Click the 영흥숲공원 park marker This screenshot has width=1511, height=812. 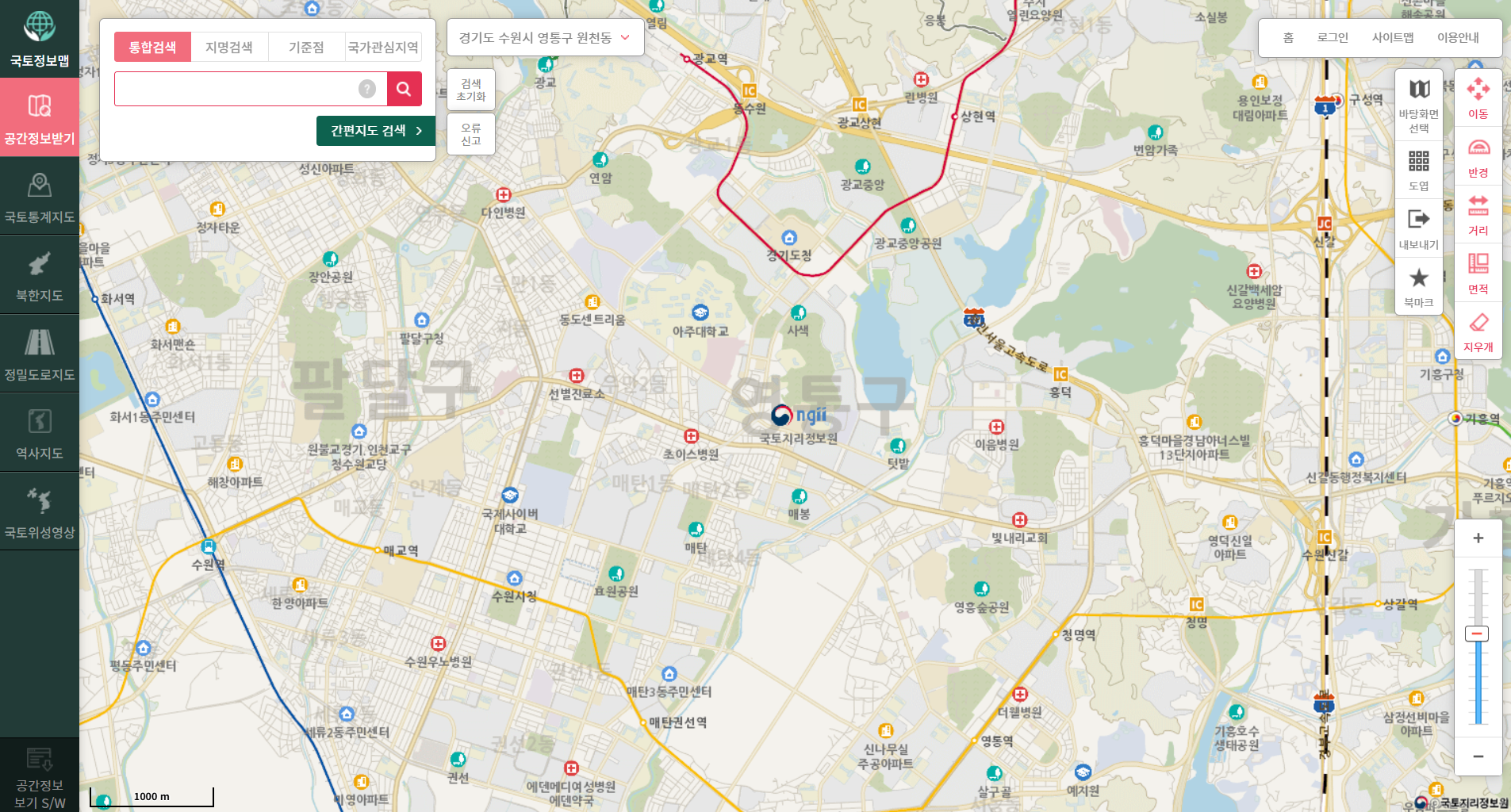click(x=982, y=588)
